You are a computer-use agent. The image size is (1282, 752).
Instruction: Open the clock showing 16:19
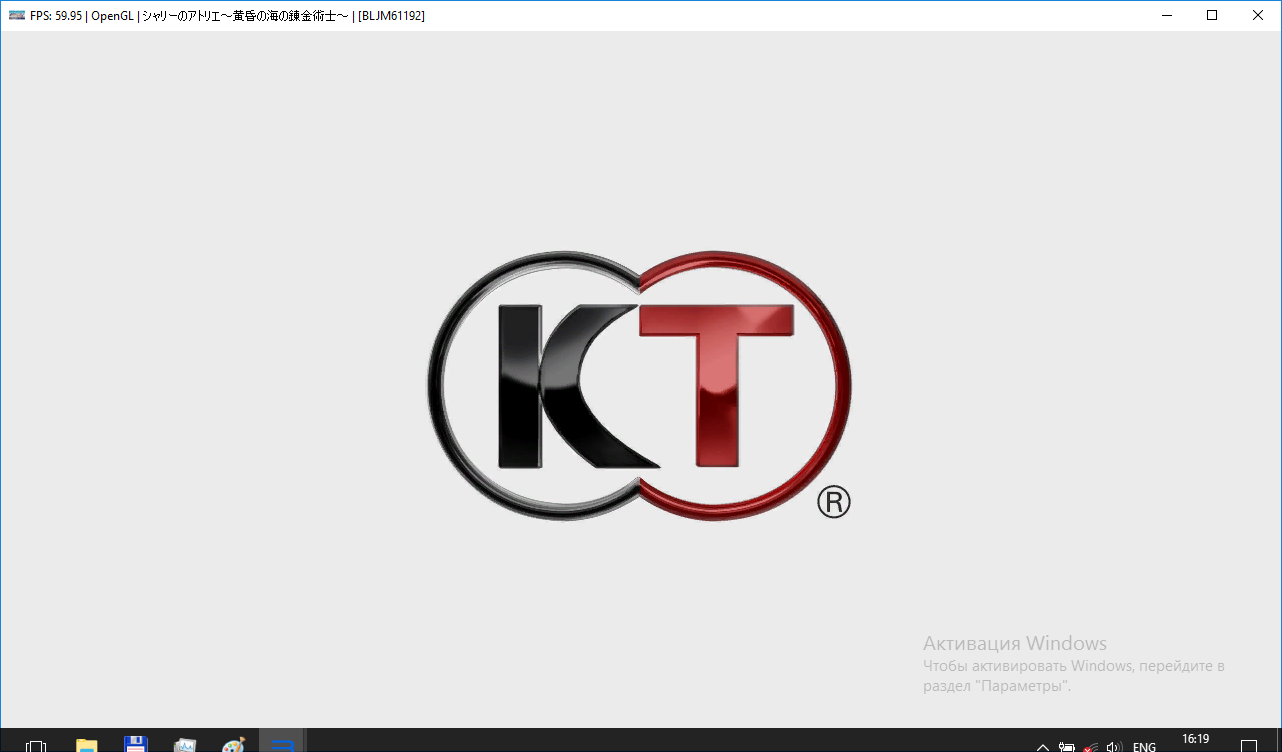tap(1196, 741)
